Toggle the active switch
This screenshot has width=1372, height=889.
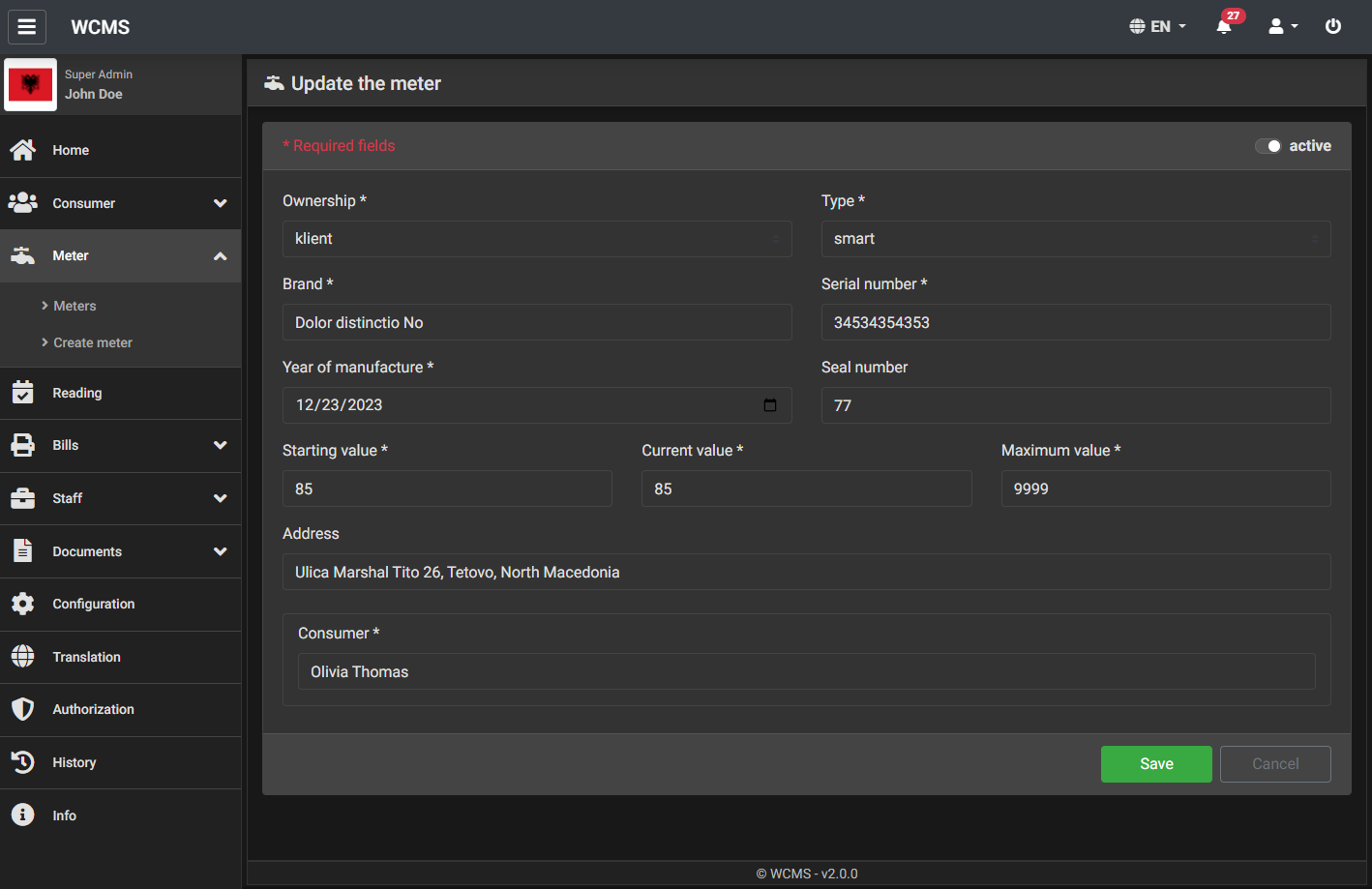(1268, 146)
